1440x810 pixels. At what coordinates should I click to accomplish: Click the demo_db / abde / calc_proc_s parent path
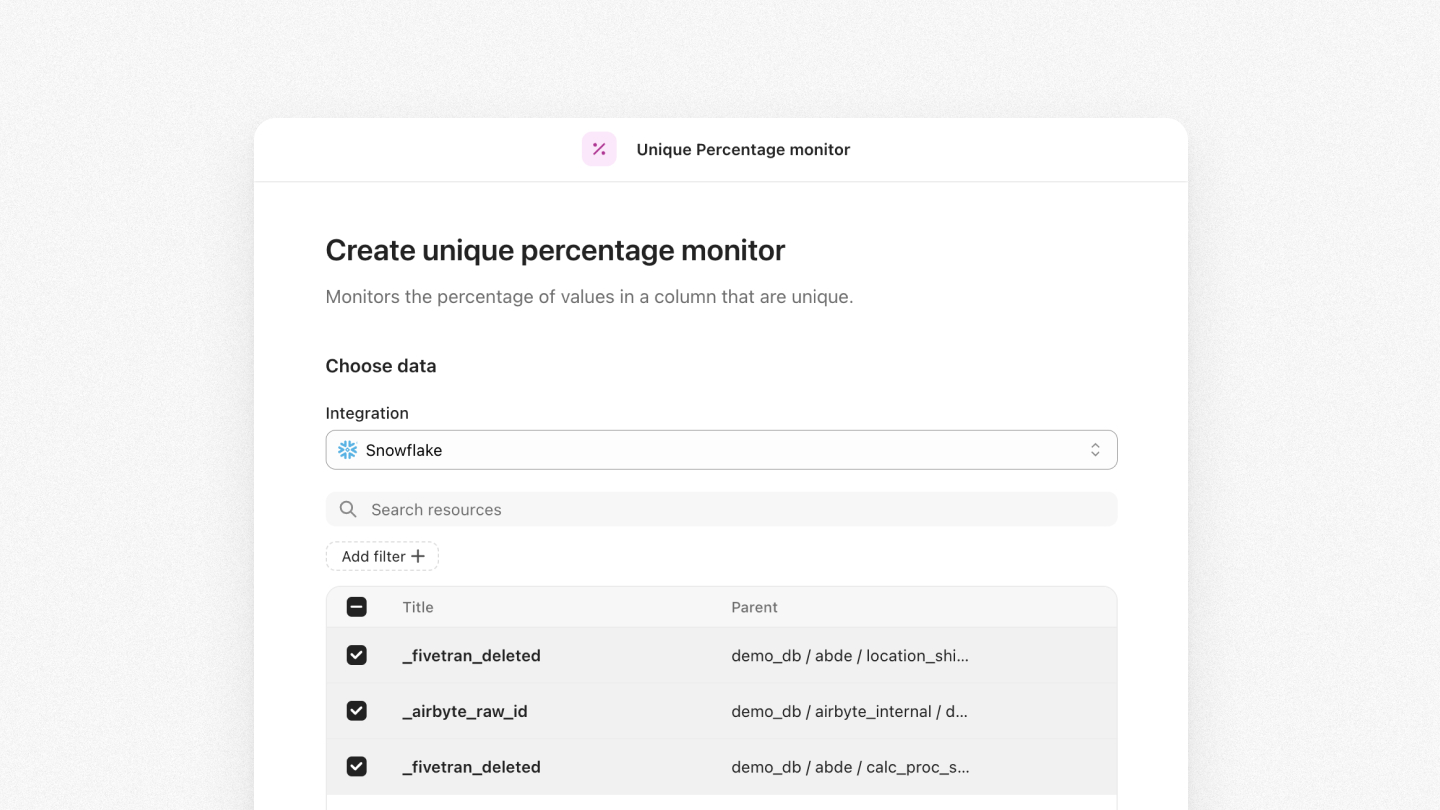pyautogui.click(x=849, y=767)
